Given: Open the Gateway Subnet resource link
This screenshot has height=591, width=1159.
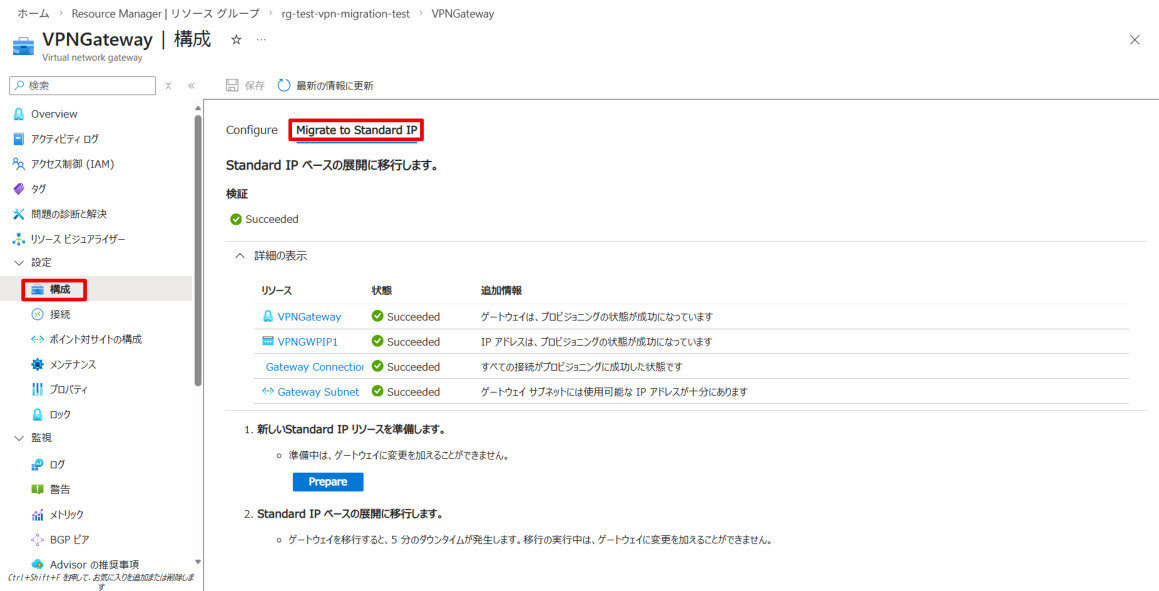Looking at the screenshot, I should pos(317,392).
